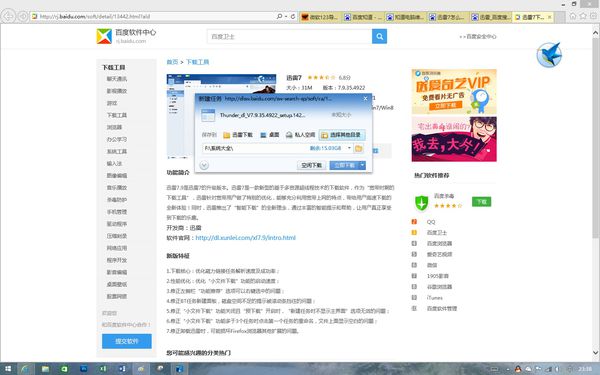Select the 选择其他目录 option
The image size is (600, 375).
[342, 135]
